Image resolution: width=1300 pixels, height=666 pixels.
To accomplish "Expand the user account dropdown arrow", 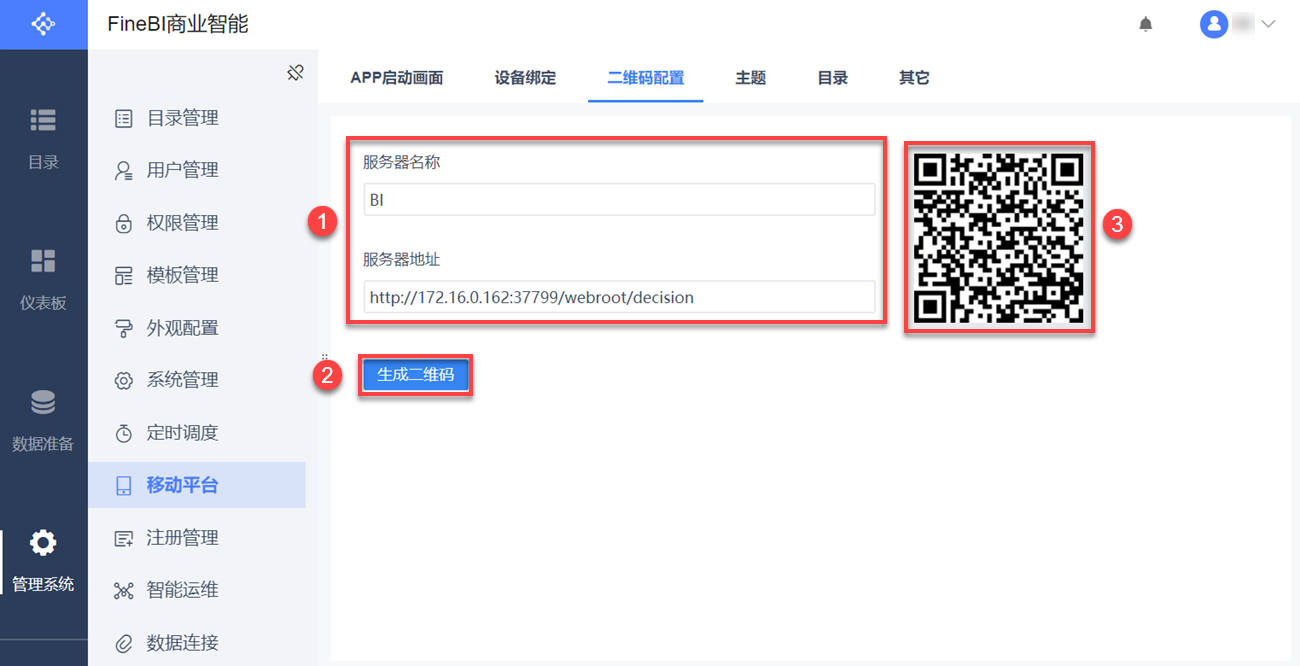I will point(1268,24).
